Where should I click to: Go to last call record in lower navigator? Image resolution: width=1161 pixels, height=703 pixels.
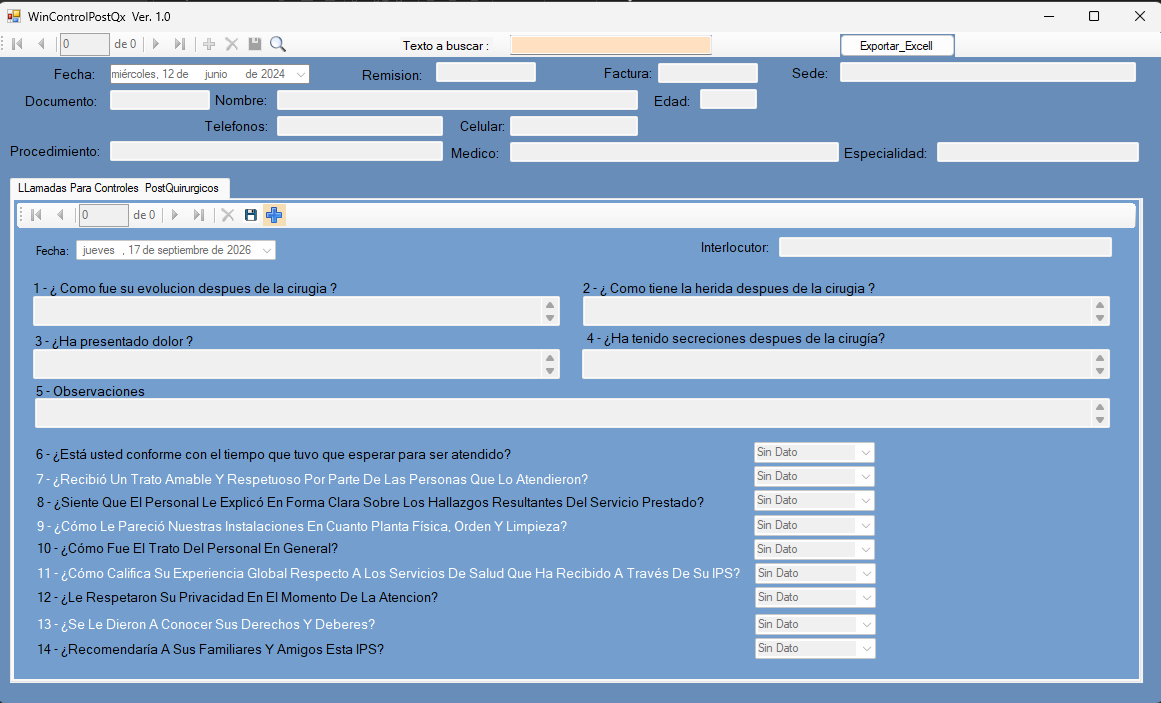click(198, 215)
